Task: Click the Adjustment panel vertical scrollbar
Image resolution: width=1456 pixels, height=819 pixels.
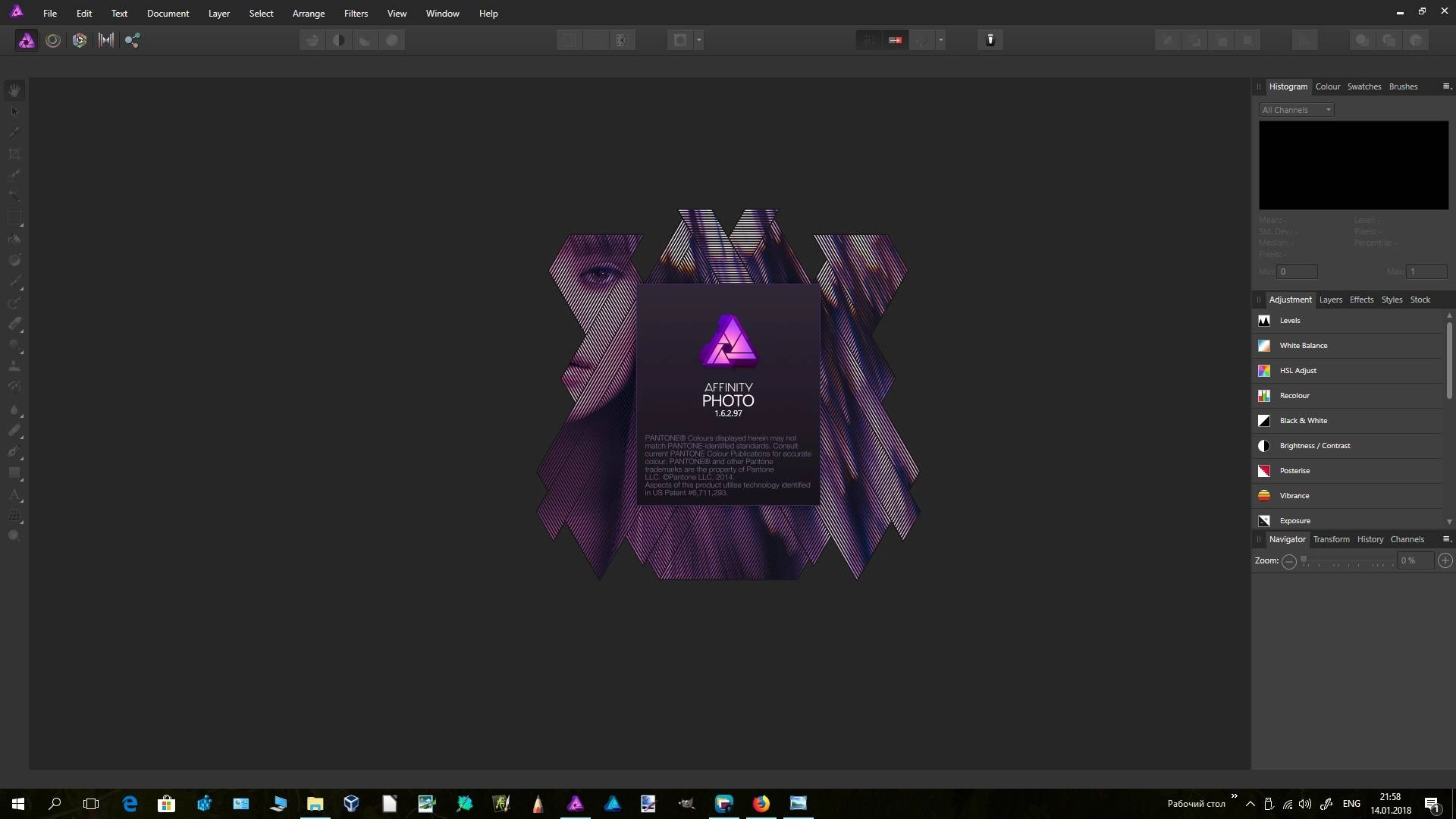Action: tap(1449, 361)
